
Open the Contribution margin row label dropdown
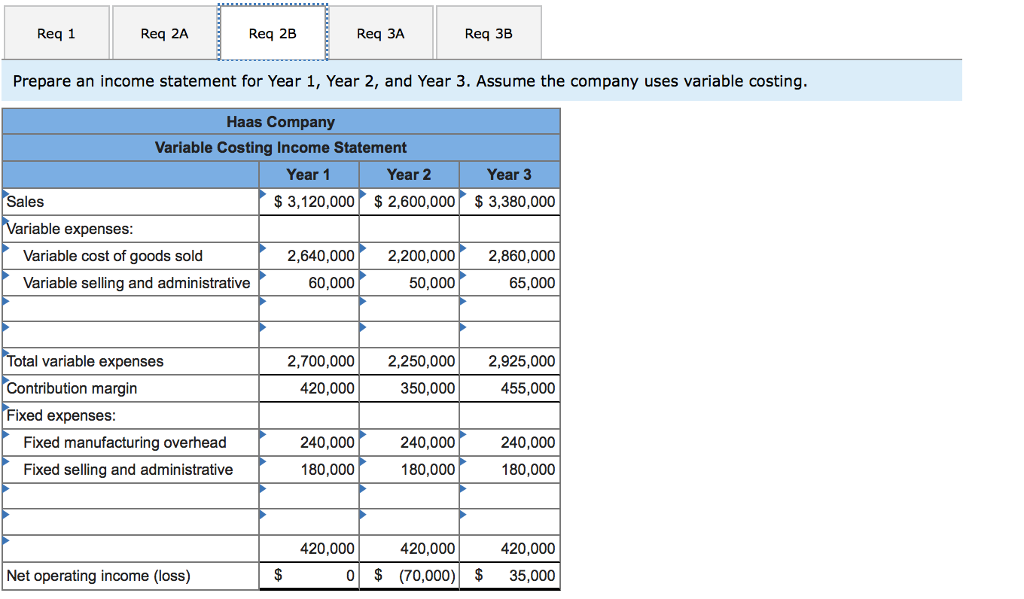(4, 381)
